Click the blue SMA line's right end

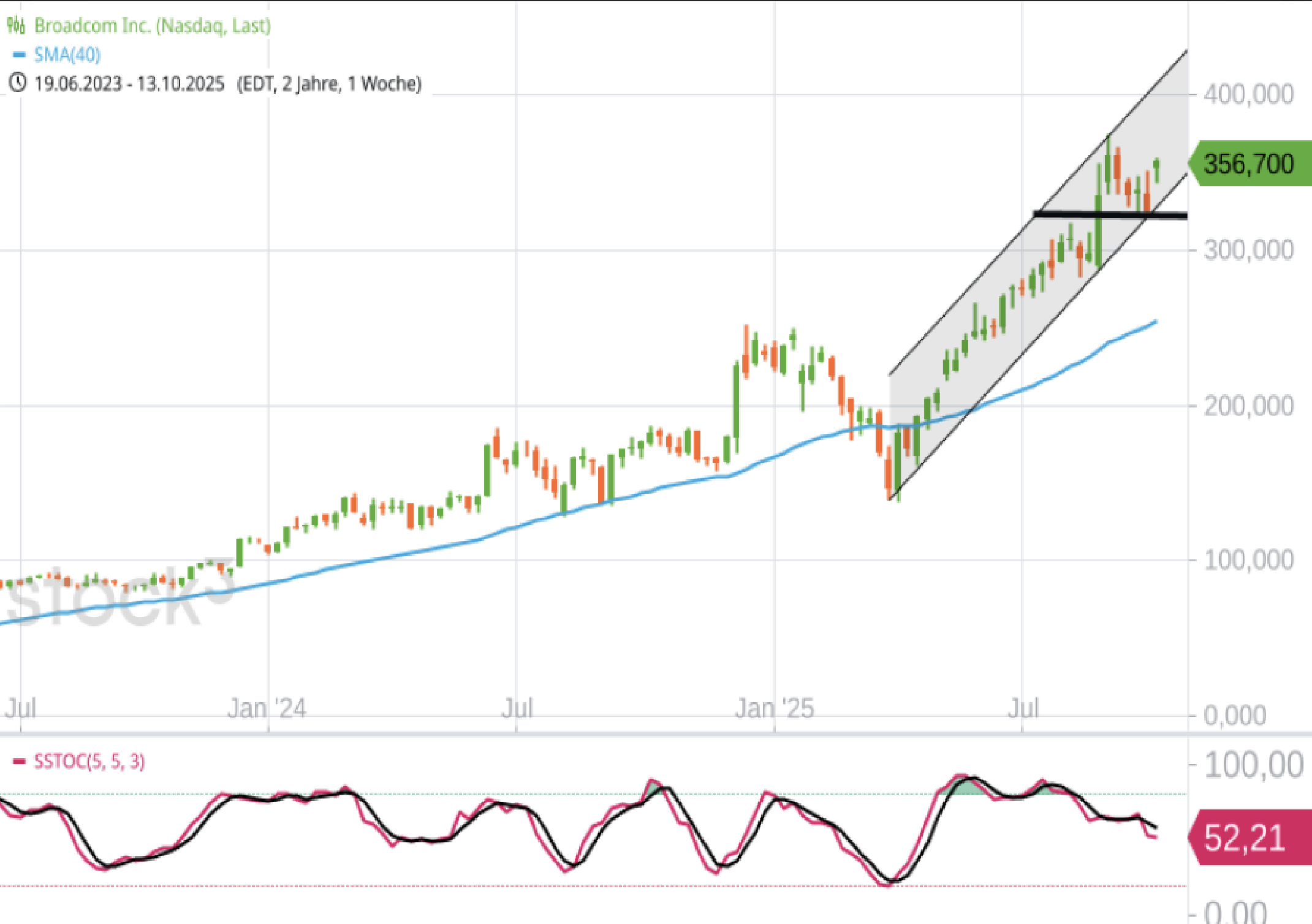1154,322
